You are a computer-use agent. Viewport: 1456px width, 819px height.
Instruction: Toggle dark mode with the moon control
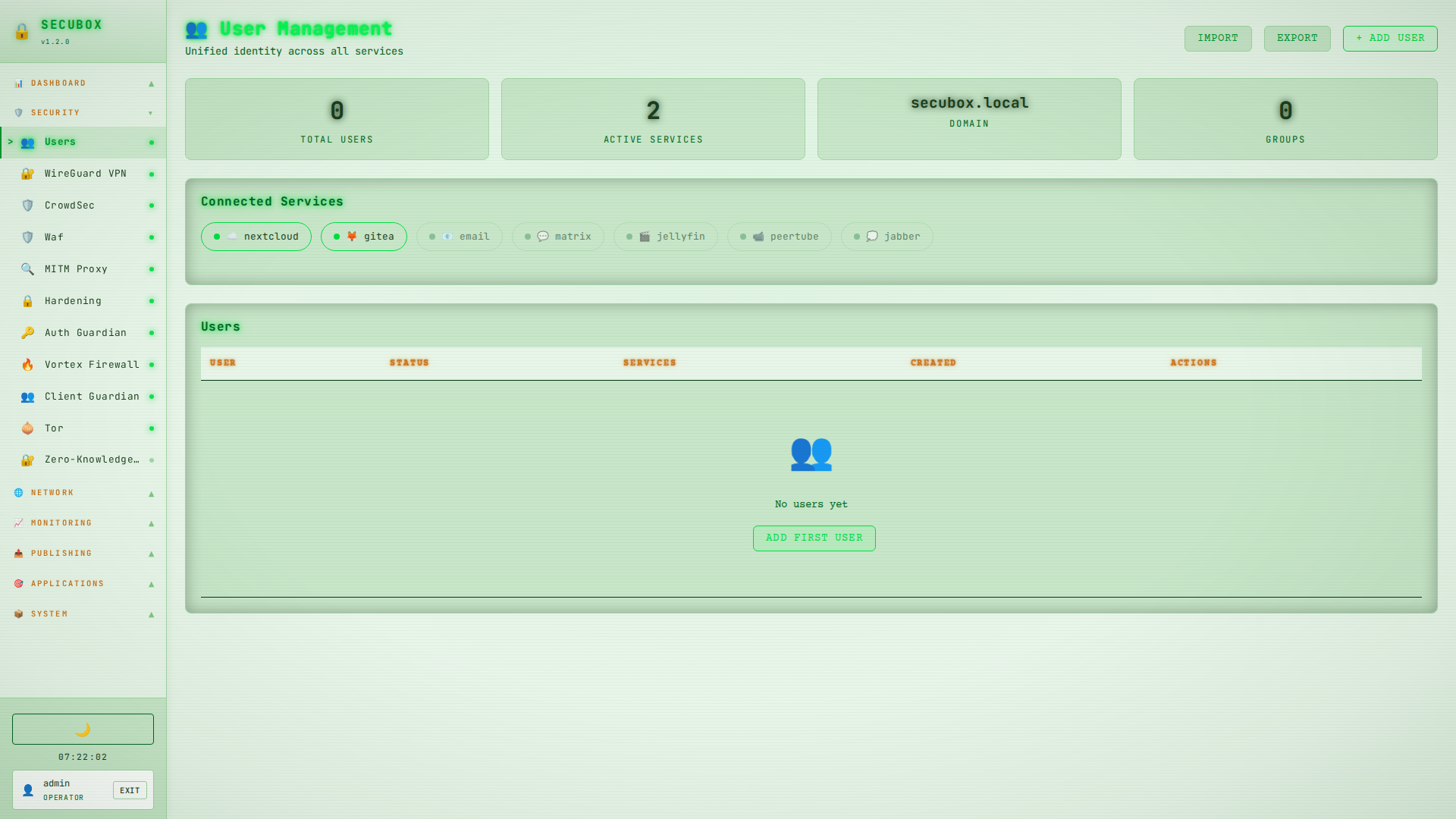pos(83,729)
